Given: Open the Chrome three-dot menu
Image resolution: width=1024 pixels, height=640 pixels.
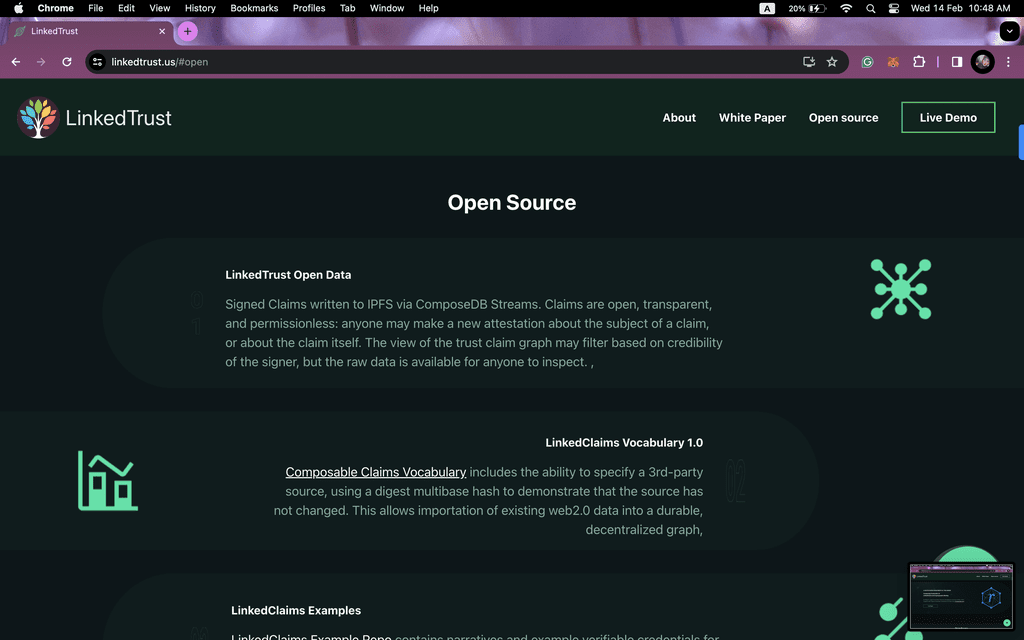Looking at the screenshot, I should coord(1008,62).
